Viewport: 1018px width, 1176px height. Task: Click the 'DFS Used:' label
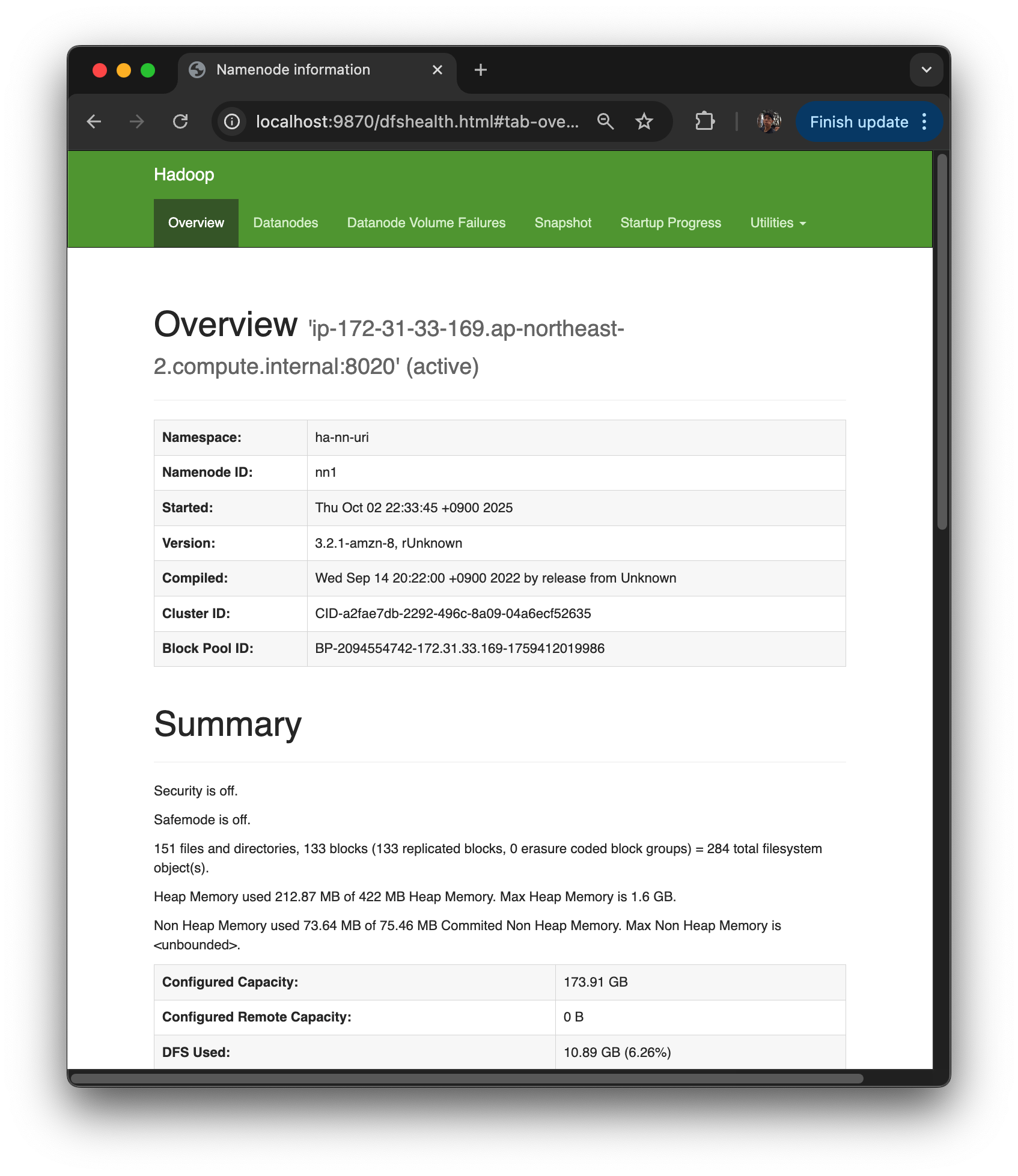tap(196, 1053)
